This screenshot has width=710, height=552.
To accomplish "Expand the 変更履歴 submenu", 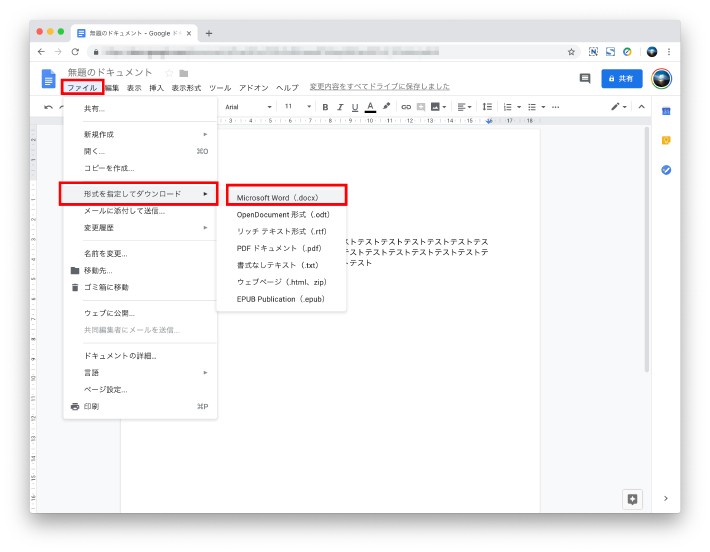I will pos(140,227).
